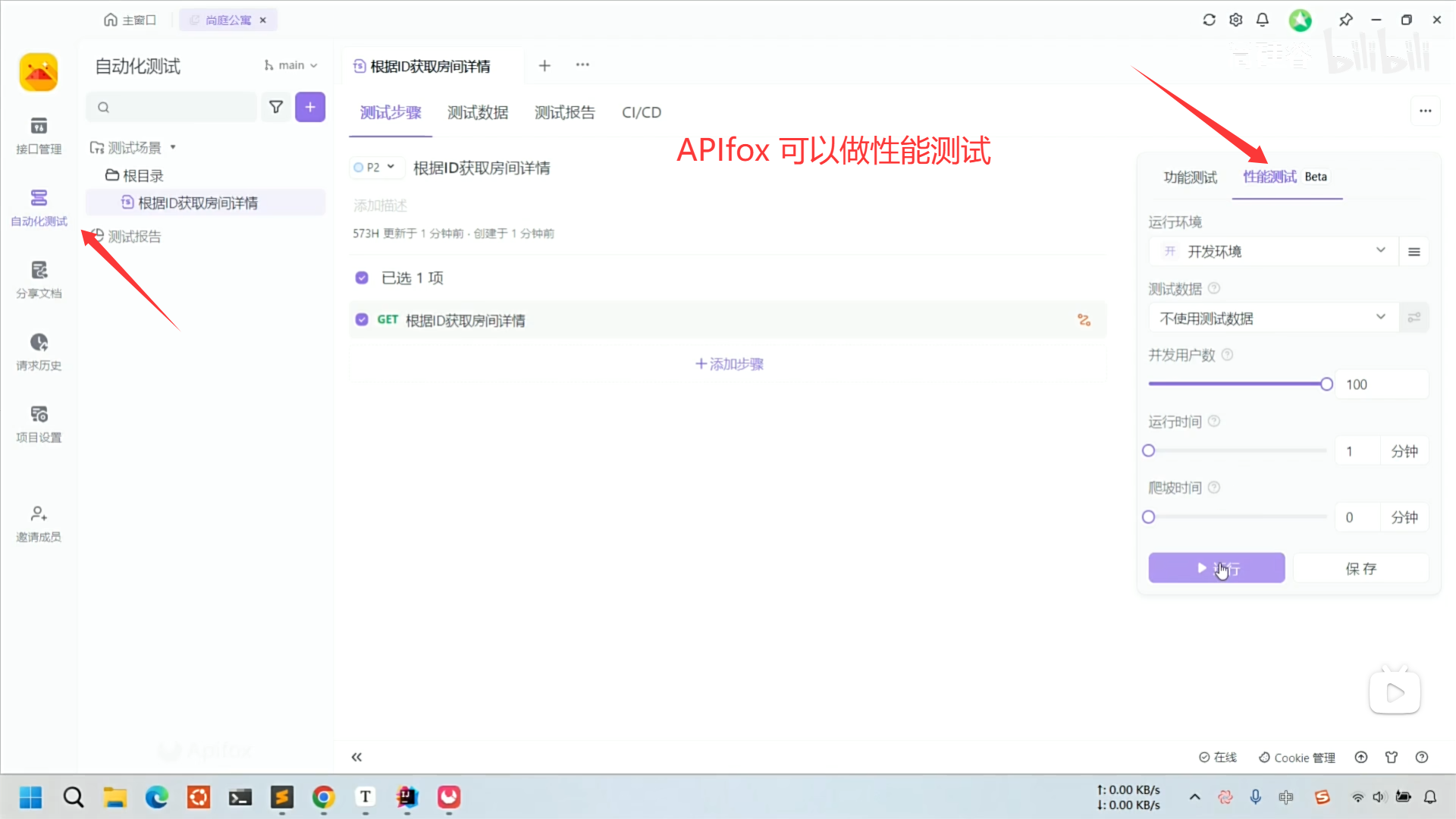Click the purple plus add button
The height and width of the screenshot is (819, 1456).
[x=310, y=107]
